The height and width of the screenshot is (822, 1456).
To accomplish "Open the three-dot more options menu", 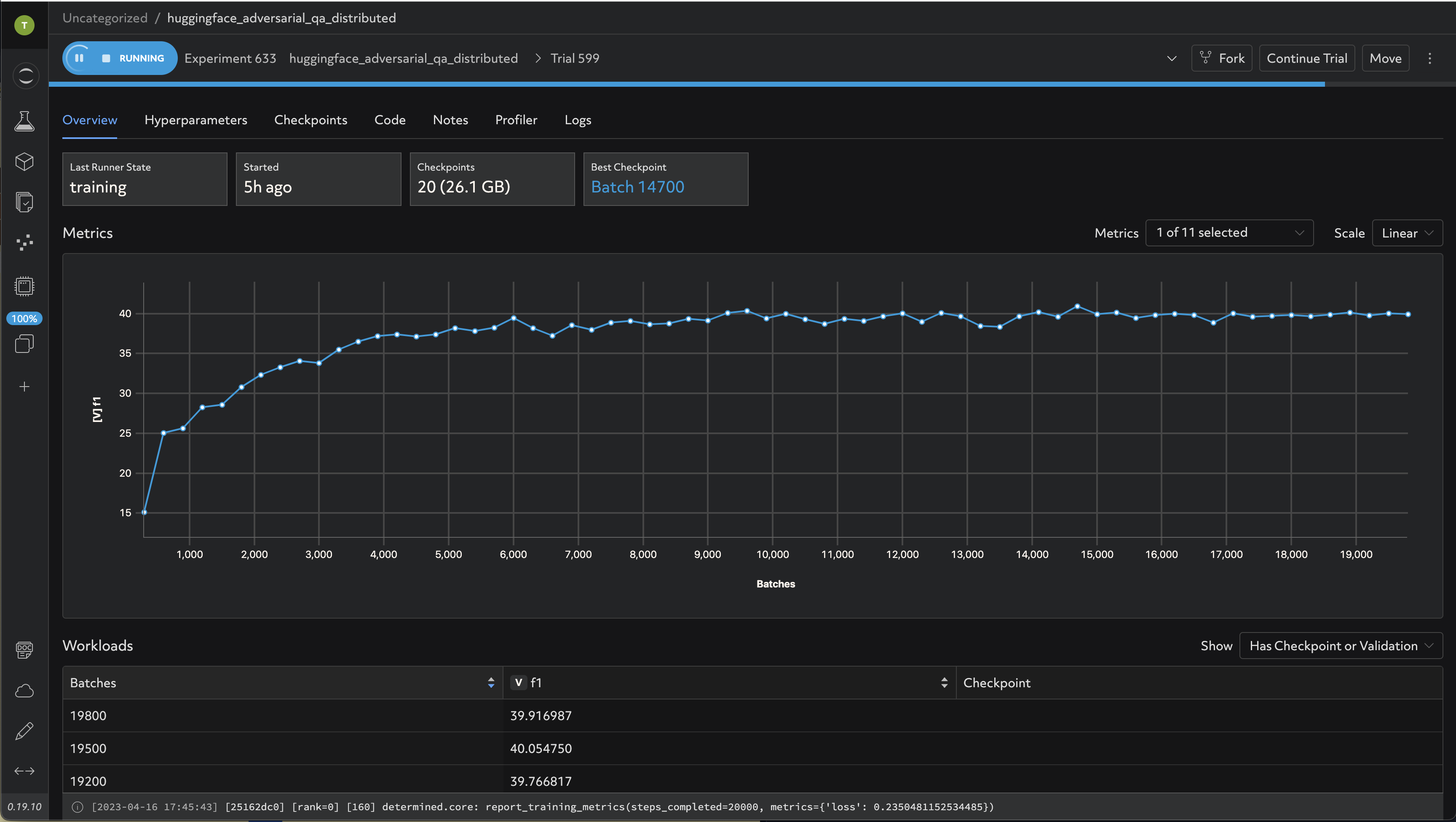I will click(x=1429, y=58).
